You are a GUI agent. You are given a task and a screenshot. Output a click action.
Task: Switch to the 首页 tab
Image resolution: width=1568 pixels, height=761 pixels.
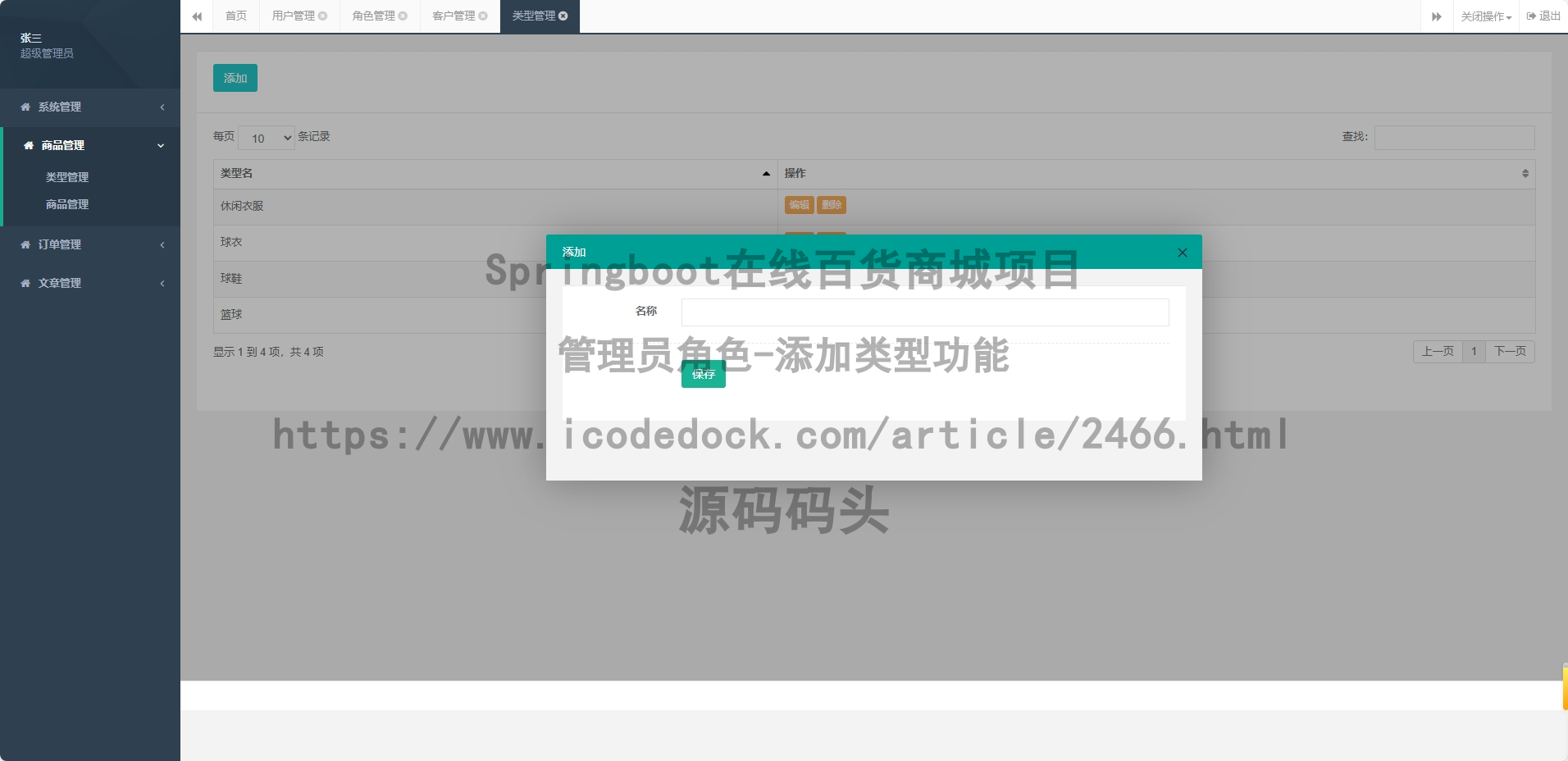click(x=236, y=16)
